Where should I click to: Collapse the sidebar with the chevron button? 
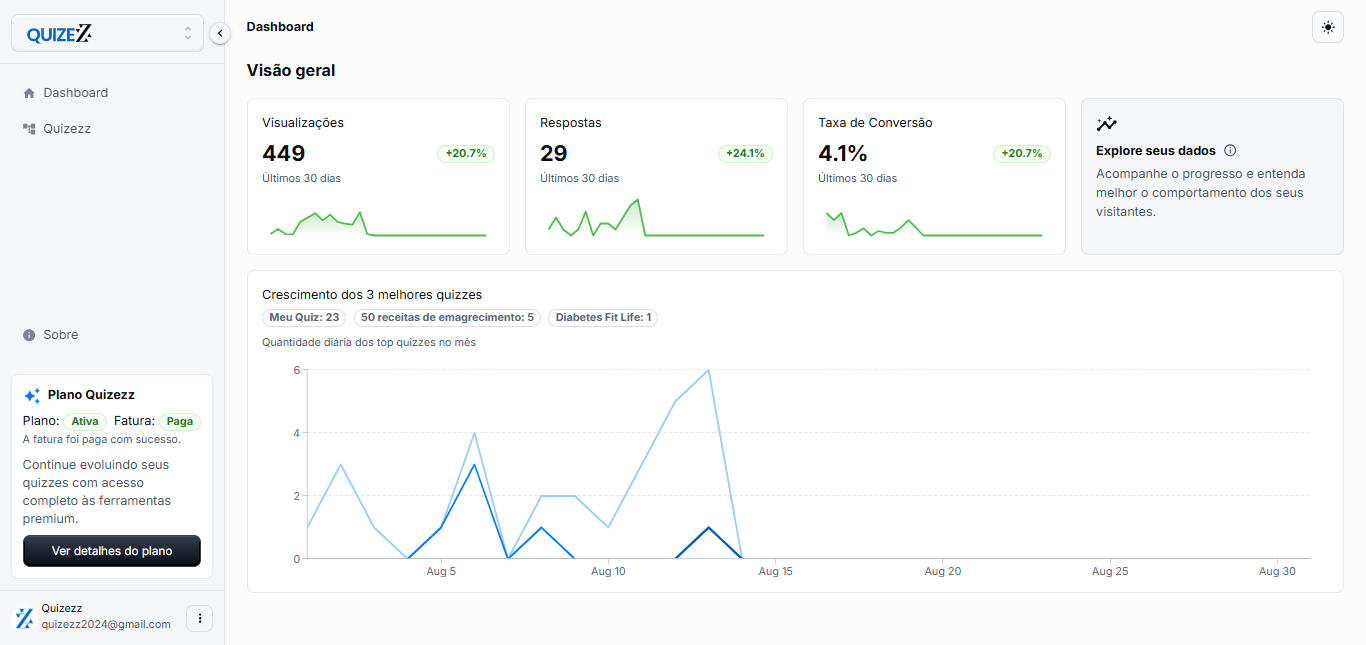(220, 34)
